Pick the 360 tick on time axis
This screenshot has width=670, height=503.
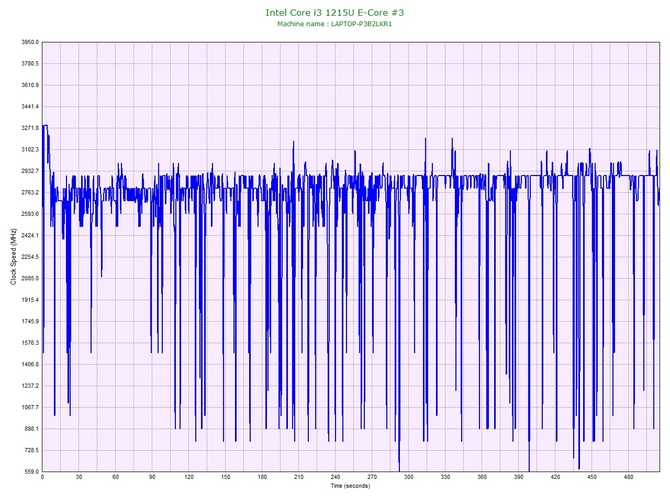482,477
